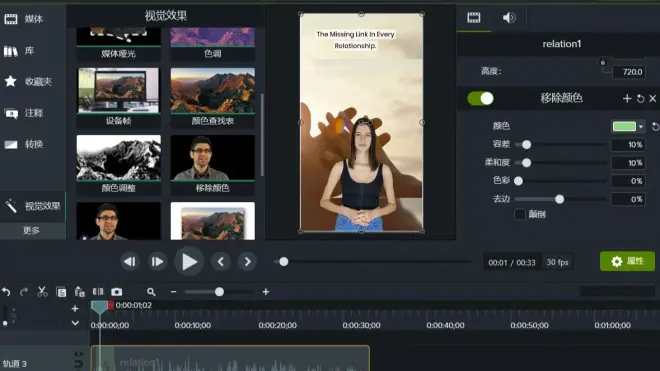Expand the track options chevron below plus
Viewport: 660px width, 371px height.
click(x=75, y=323)
